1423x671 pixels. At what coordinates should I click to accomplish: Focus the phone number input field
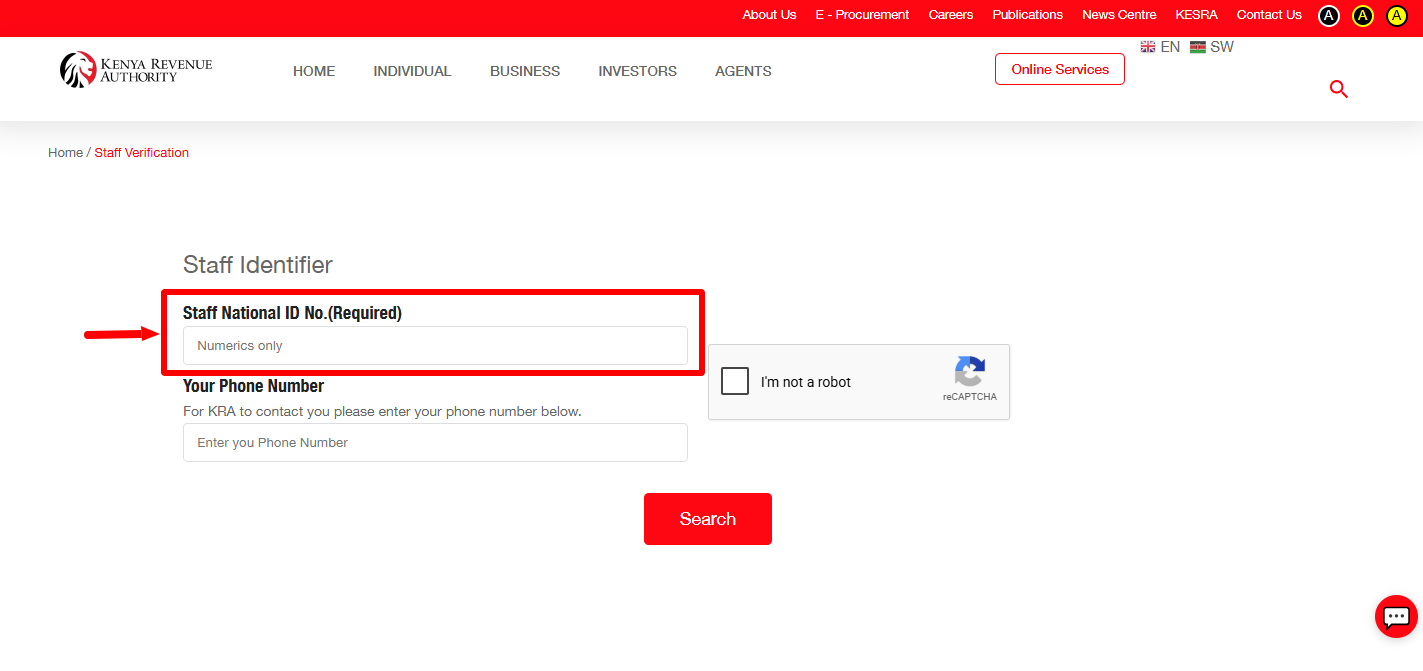pos(435,442)
